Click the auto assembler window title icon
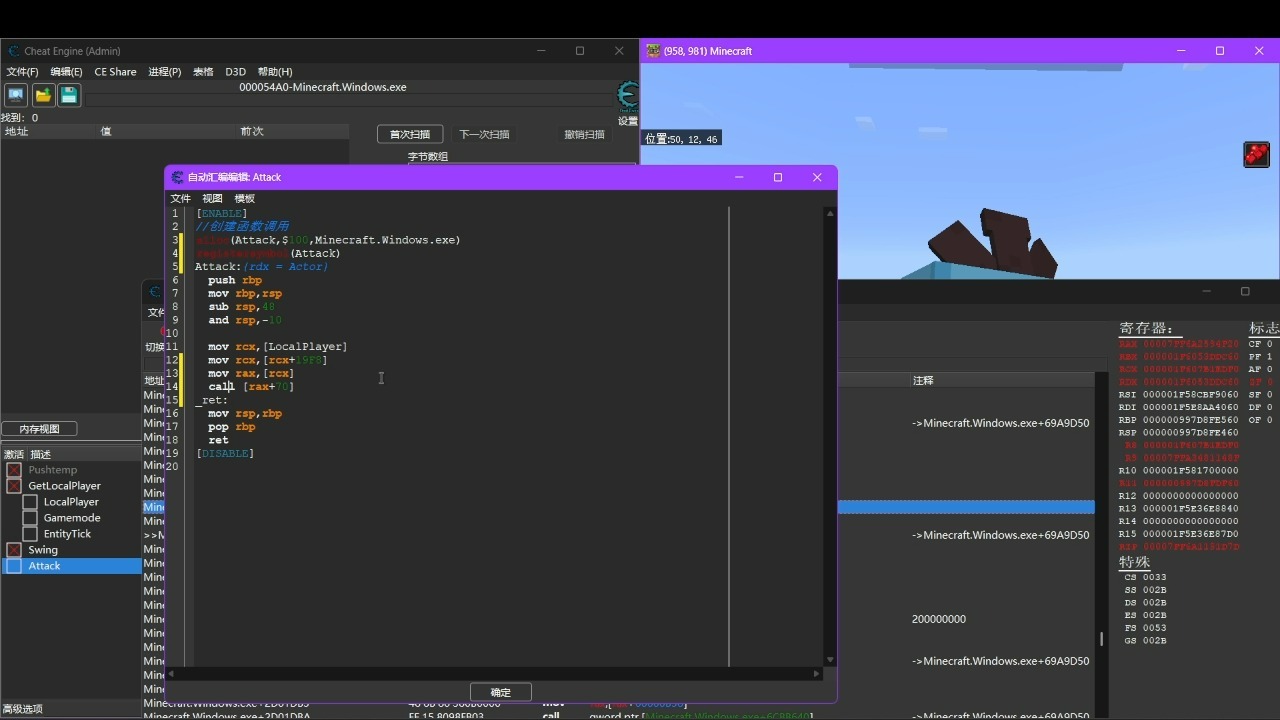Viewport: 1280px width, 720px height. tap(178, 177)
